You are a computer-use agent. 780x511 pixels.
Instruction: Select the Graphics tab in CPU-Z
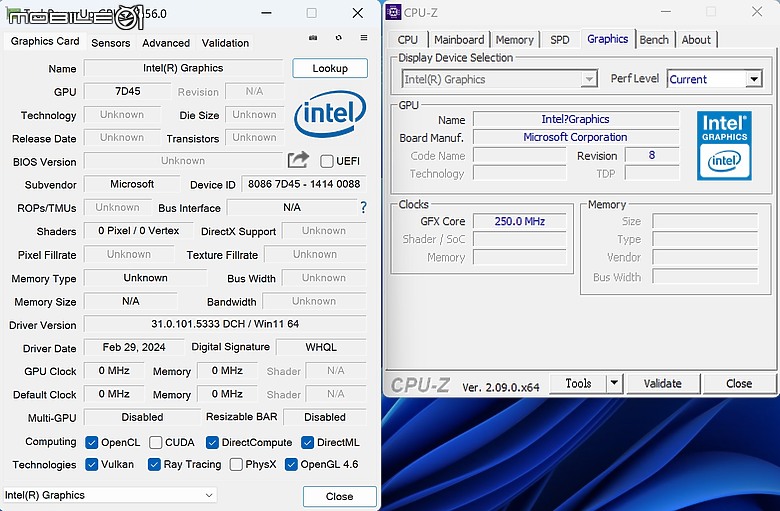pos(607,39)
